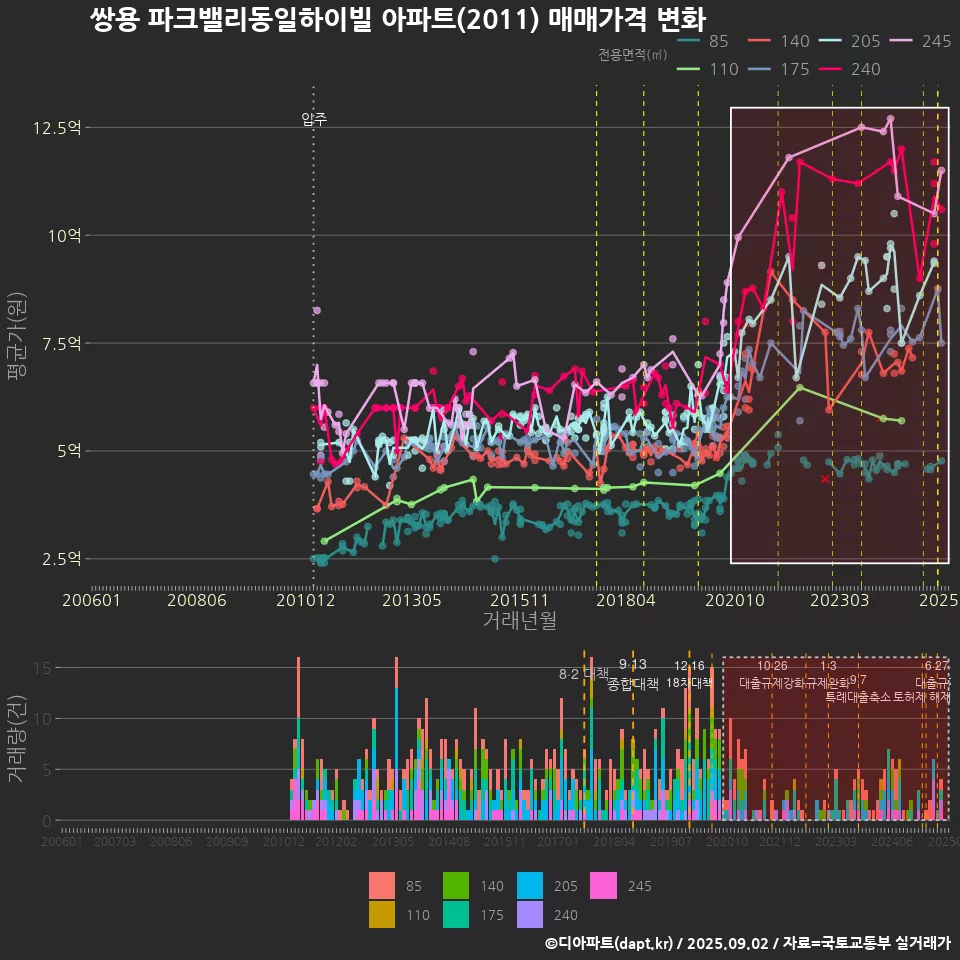Screen dimensions: 960x960
Task: Click the chart title about 쌍용 파크밸리동일하이빌
Action: 398,19
